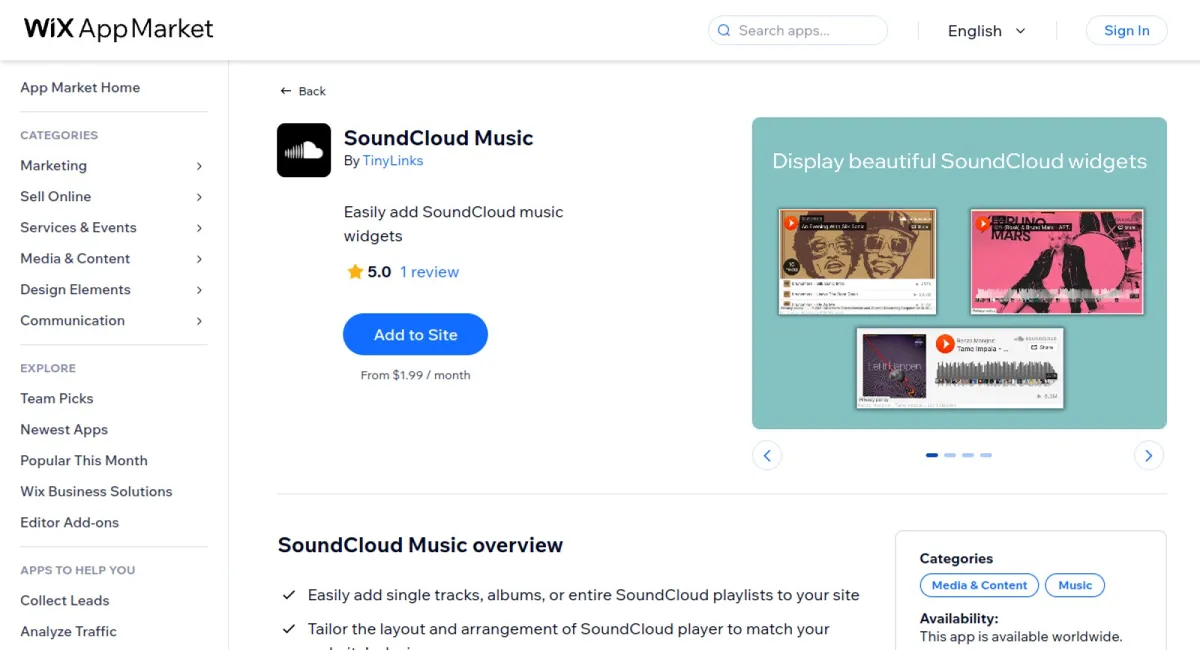
Task: Click the 'Categories' label in info card
Action: click(x=956, y=559)
